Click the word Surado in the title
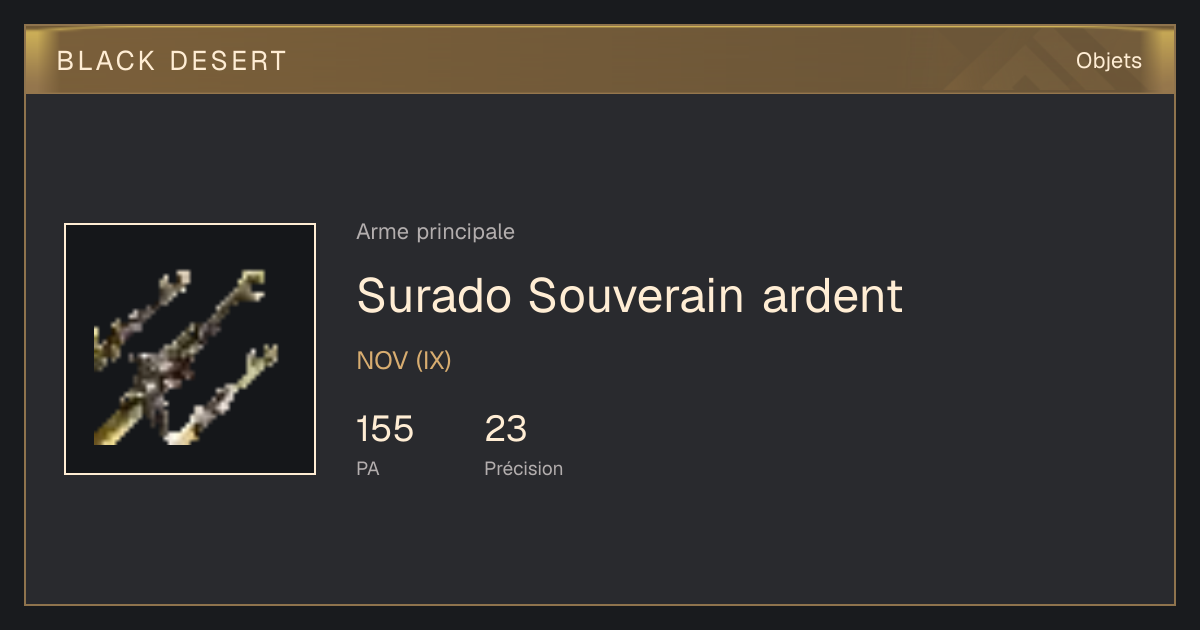 435,296
